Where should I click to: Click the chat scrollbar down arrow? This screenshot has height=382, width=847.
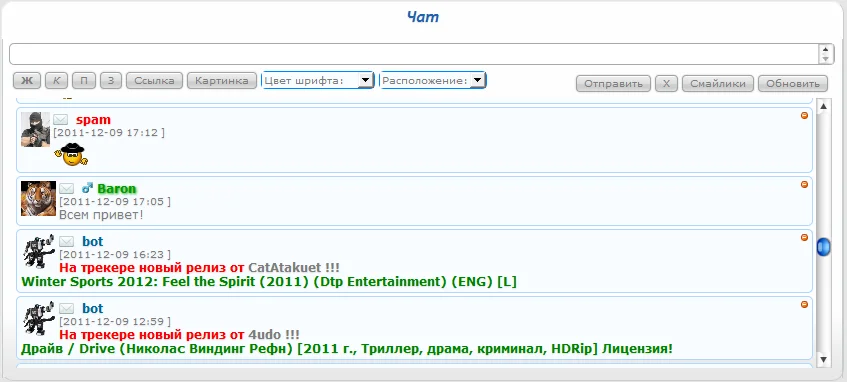[823, 359]
